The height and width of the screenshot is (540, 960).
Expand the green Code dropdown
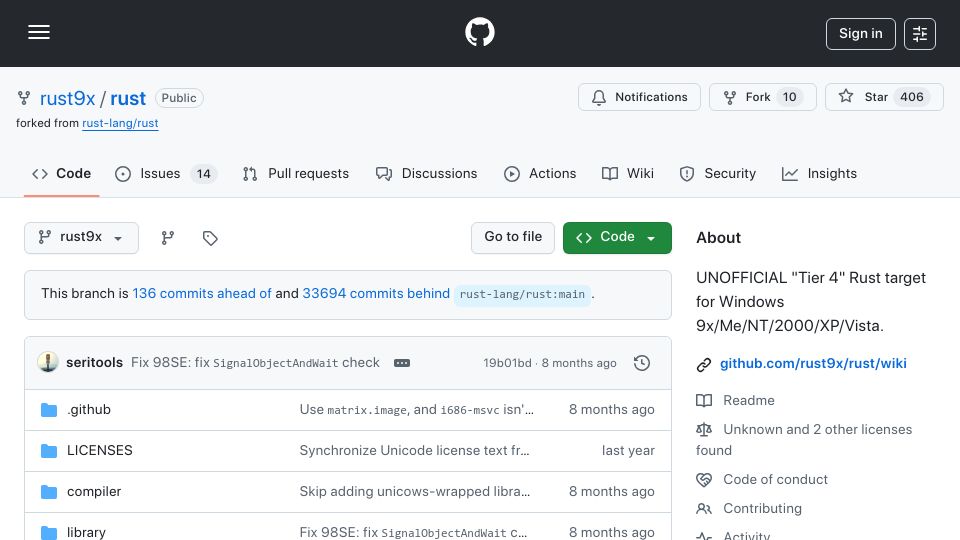[x=617, y=238]
